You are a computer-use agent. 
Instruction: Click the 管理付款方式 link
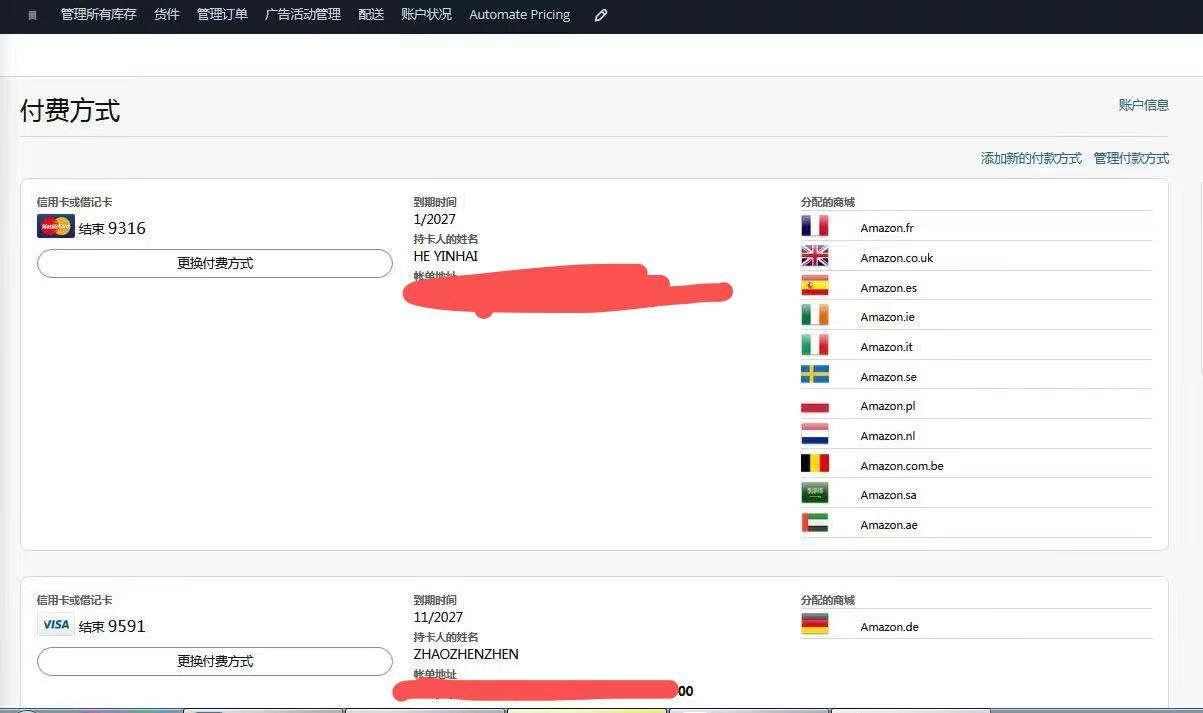pyautogui.click(x=1131, y=158)
